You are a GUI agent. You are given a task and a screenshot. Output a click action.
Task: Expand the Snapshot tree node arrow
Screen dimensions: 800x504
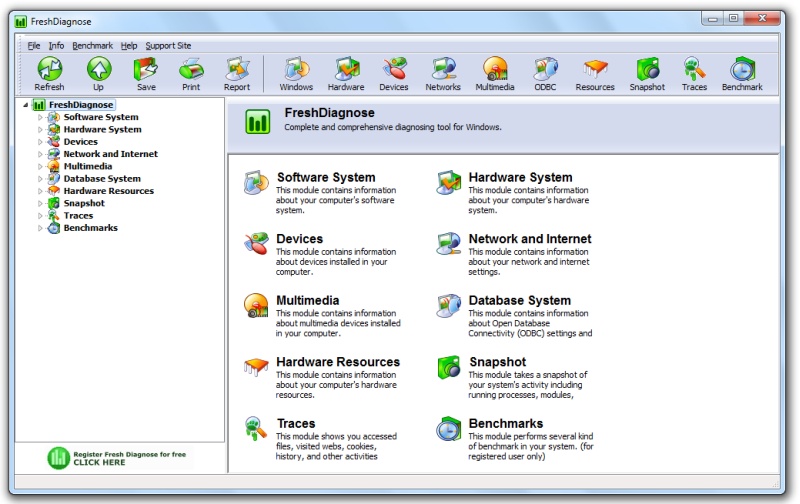click(x=40, y=204)
